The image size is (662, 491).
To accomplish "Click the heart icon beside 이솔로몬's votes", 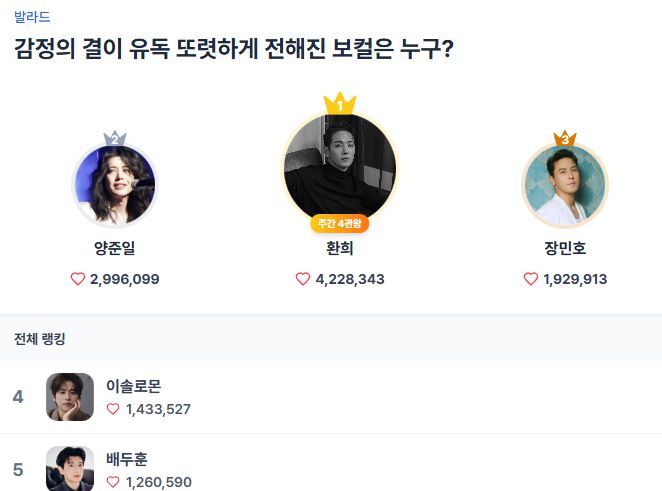I will tap(113, 409).
